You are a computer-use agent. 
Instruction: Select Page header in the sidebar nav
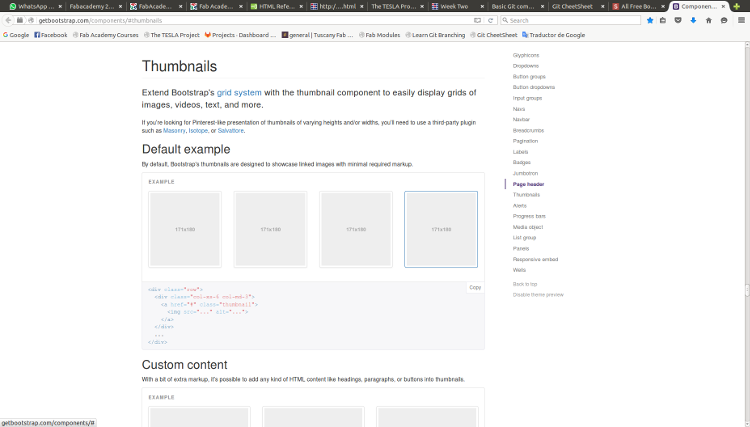(528, 184)
